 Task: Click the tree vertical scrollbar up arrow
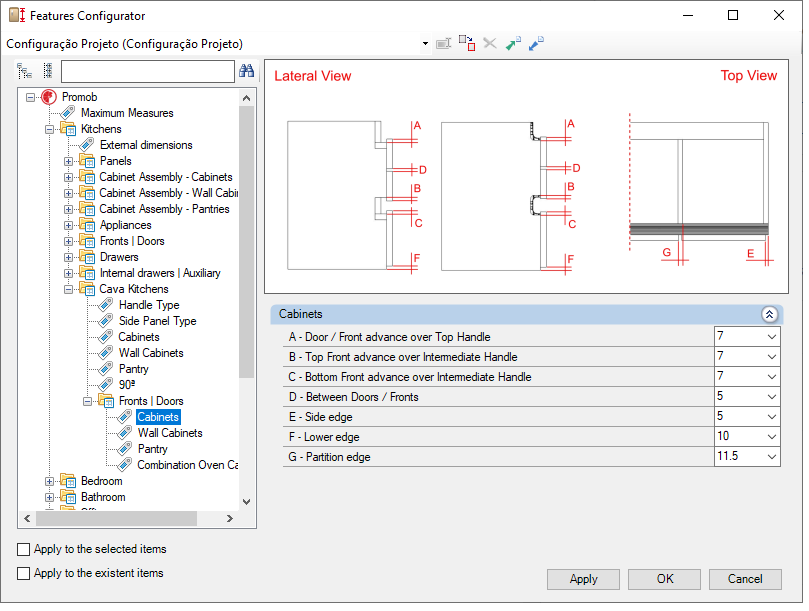[247, 98]
